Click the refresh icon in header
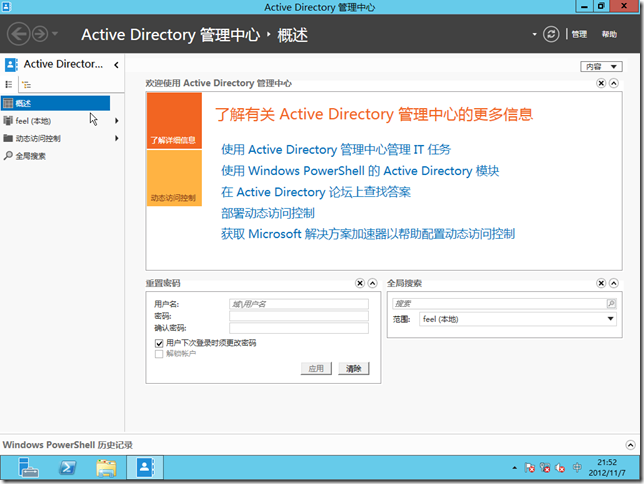Image resolution: width=644 pixels, height=484 pixels. [x=551, y=34]
